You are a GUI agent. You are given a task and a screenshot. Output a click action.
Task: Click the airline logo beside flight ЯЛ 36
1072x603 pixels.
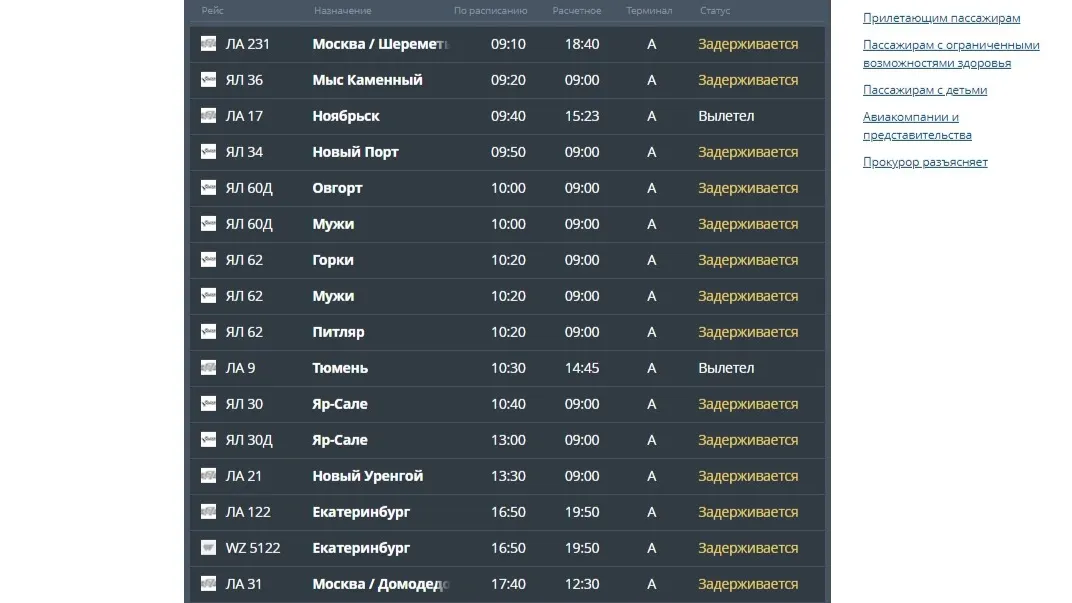[208, 80]
